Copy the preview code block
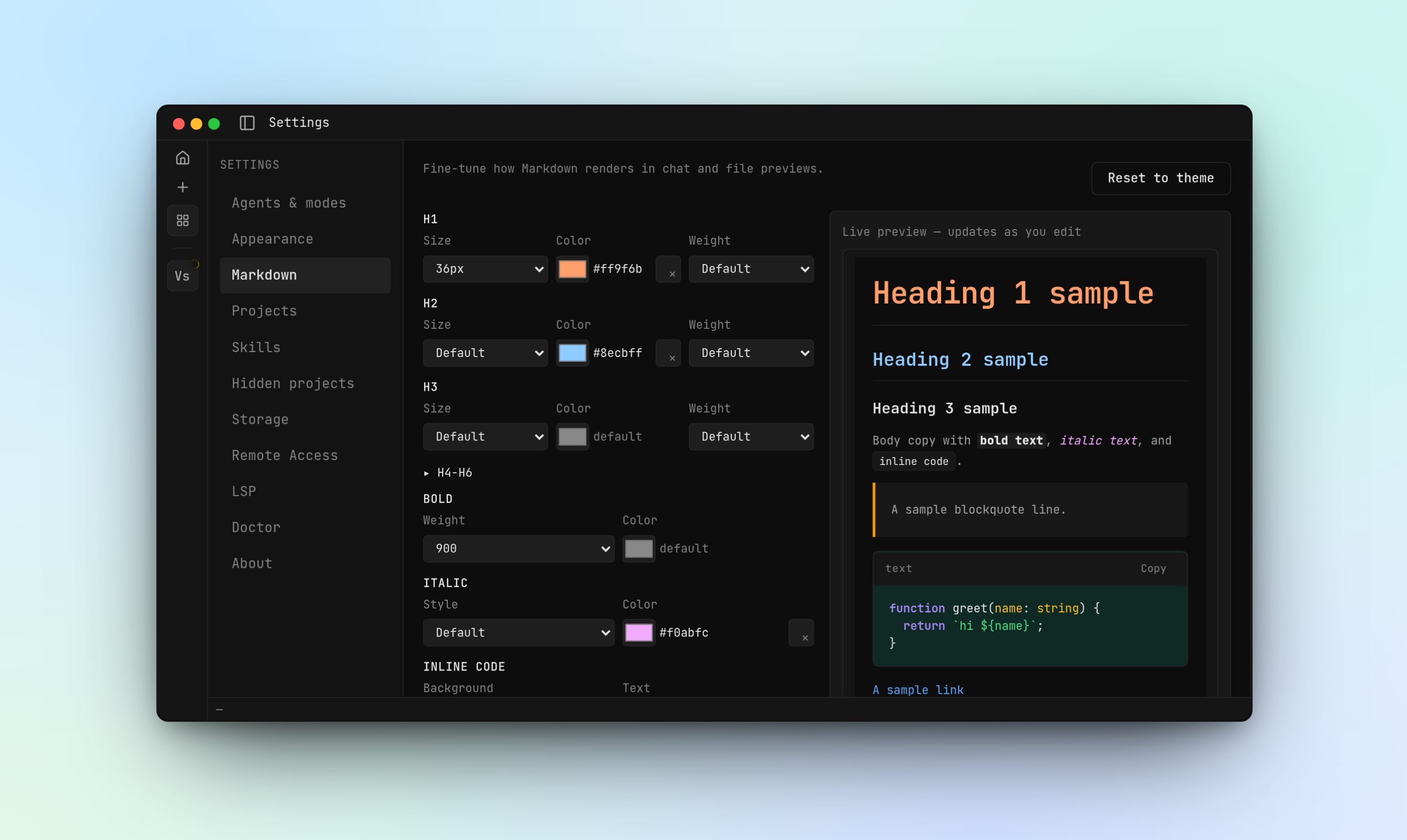This screenshot has width=1407, height=840. [x=1153, y=569]
